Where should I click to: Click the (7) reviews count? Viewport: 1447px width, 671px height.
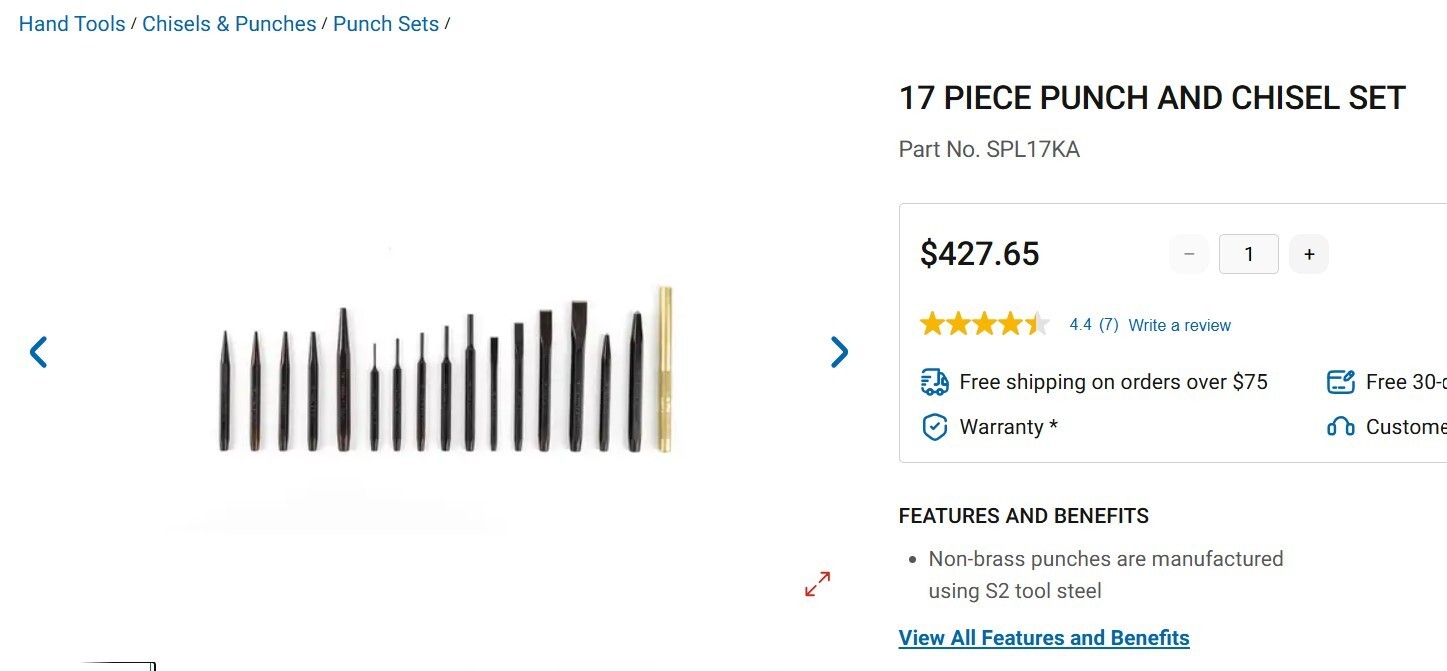click(1108, 325)
